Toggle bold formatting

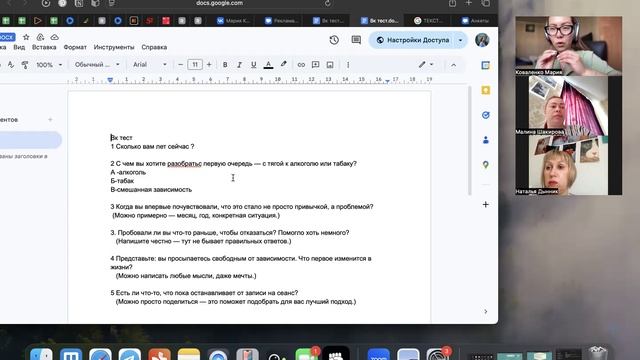tap(225, 64)
